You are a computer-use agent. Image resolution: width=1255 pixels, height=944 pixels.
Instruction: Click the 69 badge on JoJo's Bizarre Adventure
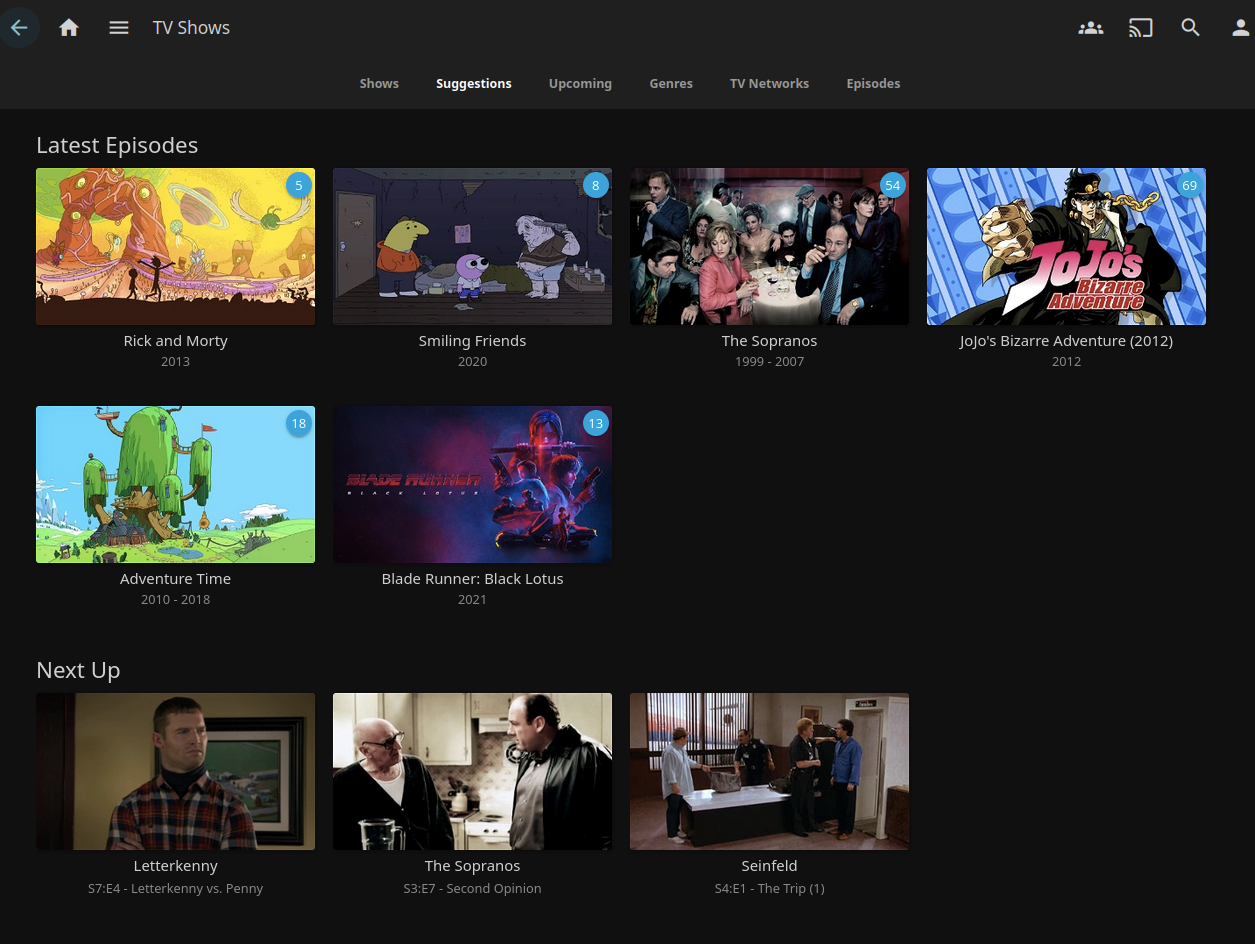pyautogui.click(x=1189, y=185)
